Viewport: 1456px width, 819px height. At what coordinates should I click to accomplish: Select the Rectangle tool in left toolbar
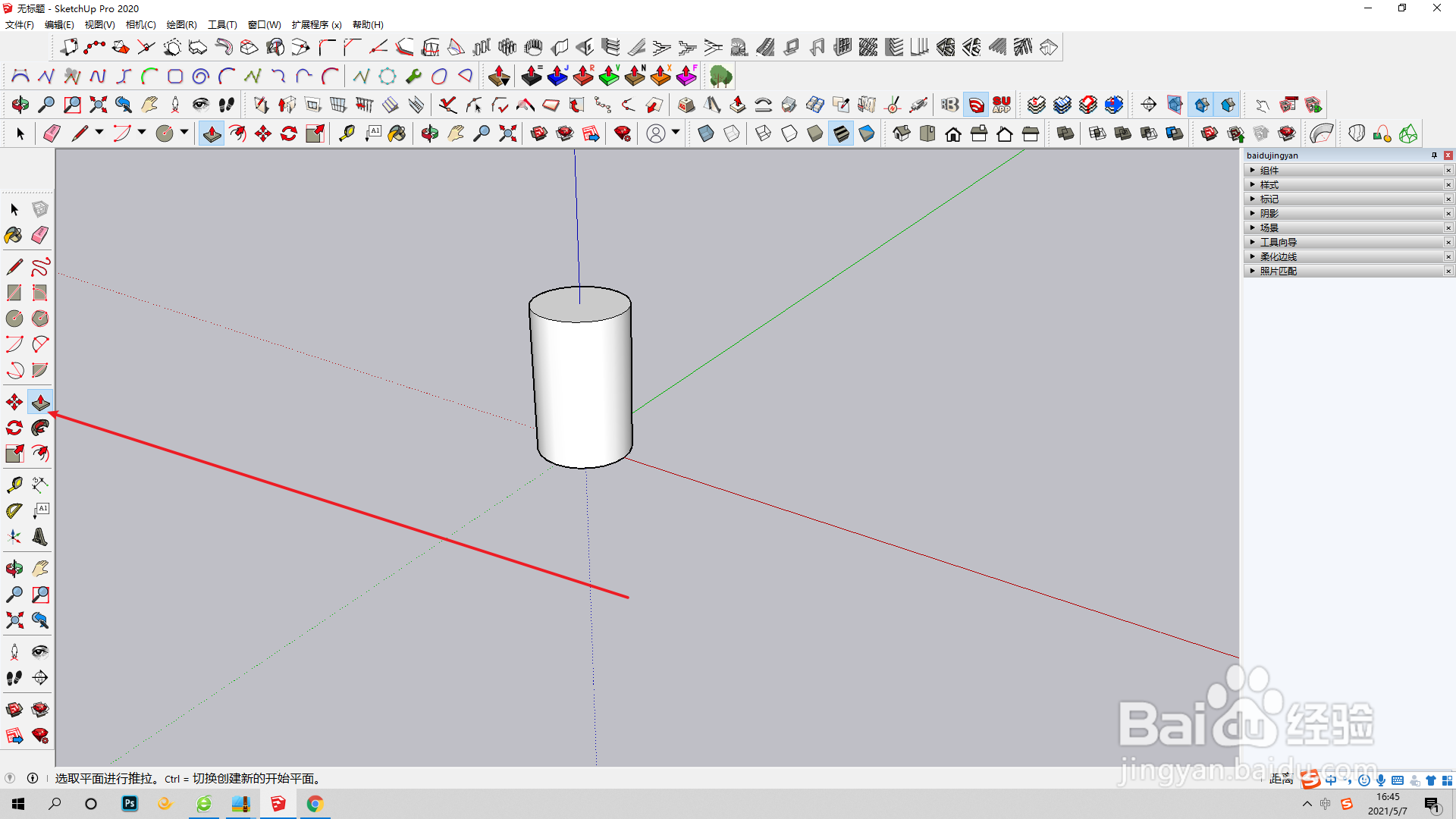(x=14, y=293)
